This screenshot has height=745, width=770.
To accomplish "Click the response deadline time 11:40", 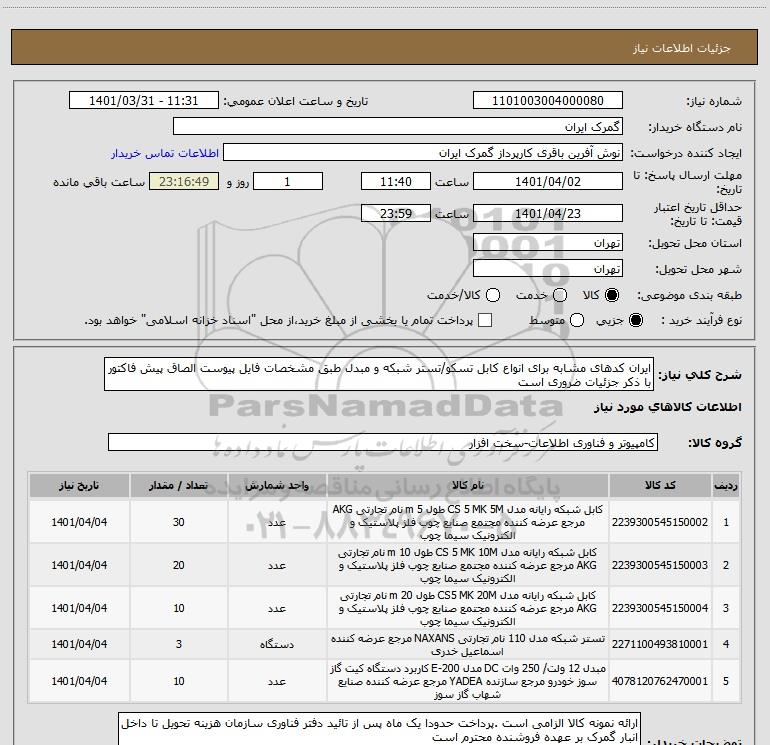I will [396, 181].
